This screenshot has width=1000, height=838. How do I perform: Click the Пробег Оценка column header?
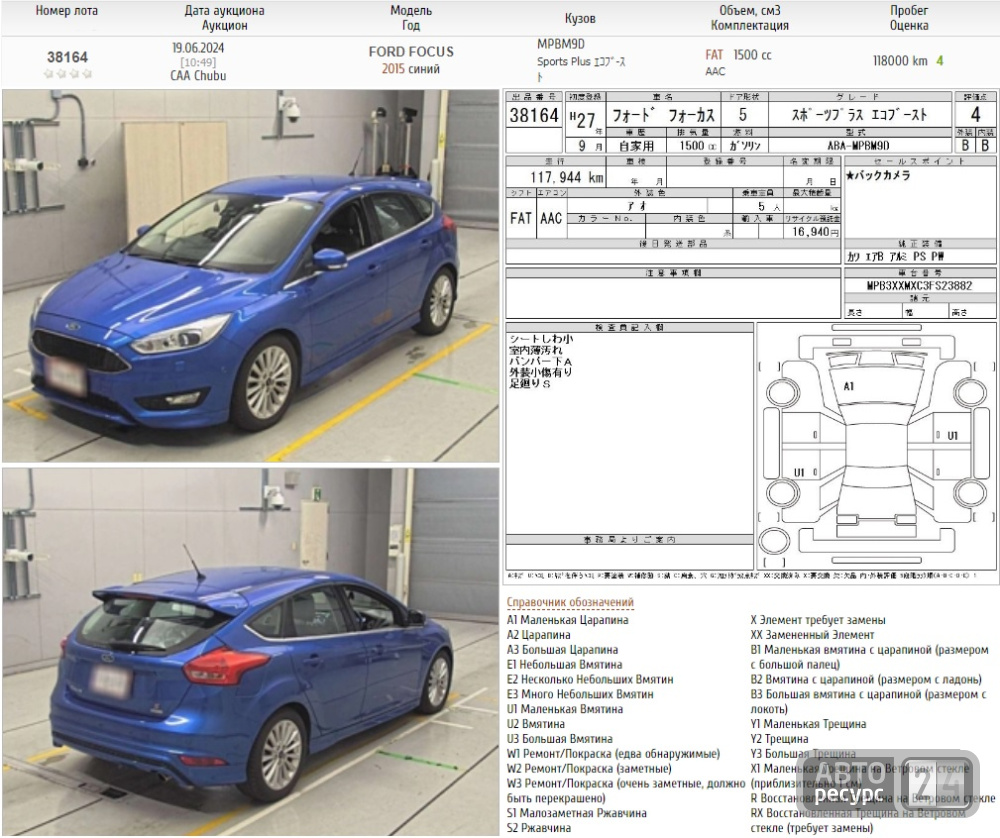tap(909, 18)
